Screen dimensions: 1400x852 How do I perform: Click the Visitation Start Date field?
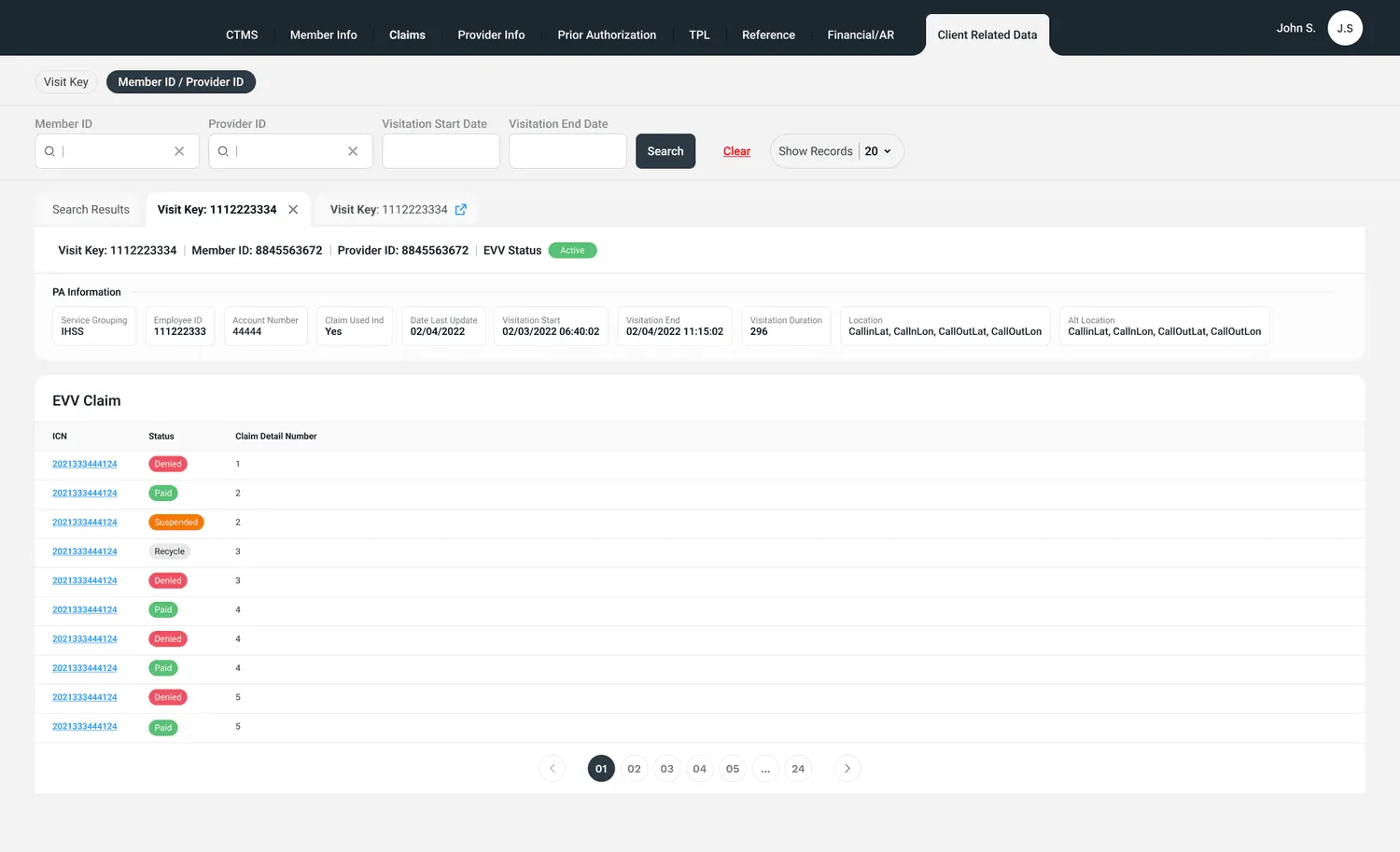coord(441,151)
